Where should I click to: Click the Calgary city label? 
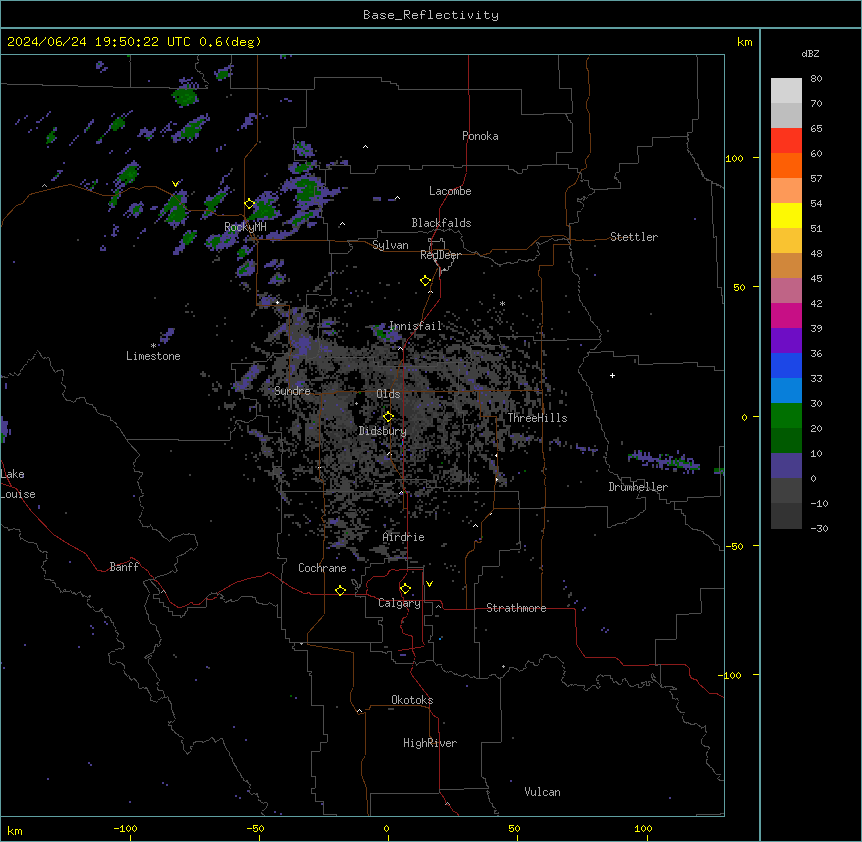399,603
